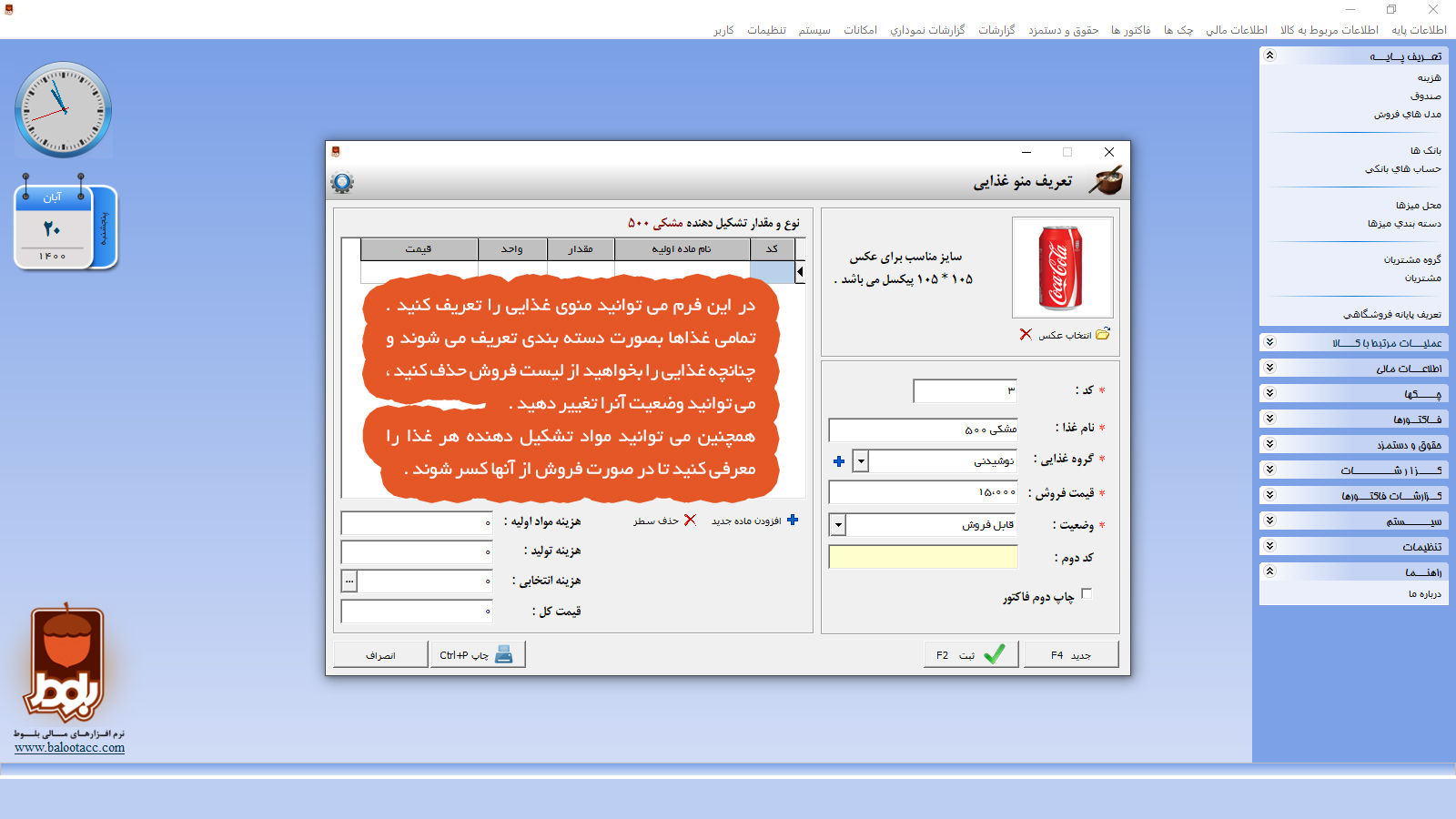This screenshot has height=819, width=1456.
Task: Open the گزارشات menu
Action: (x=996, y=30)
